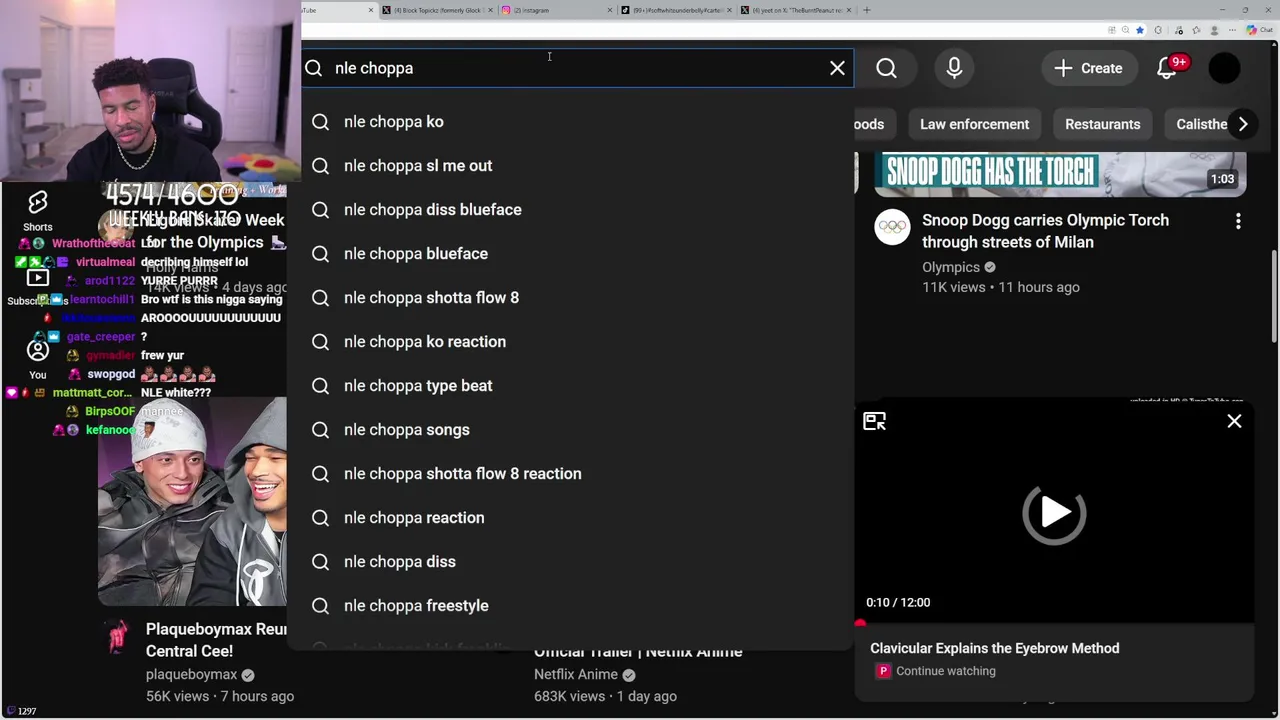The width and height of the screenshot is (1280, 720).
Task: Open the Restaurants filter chip
Action: pos(1102,124)
